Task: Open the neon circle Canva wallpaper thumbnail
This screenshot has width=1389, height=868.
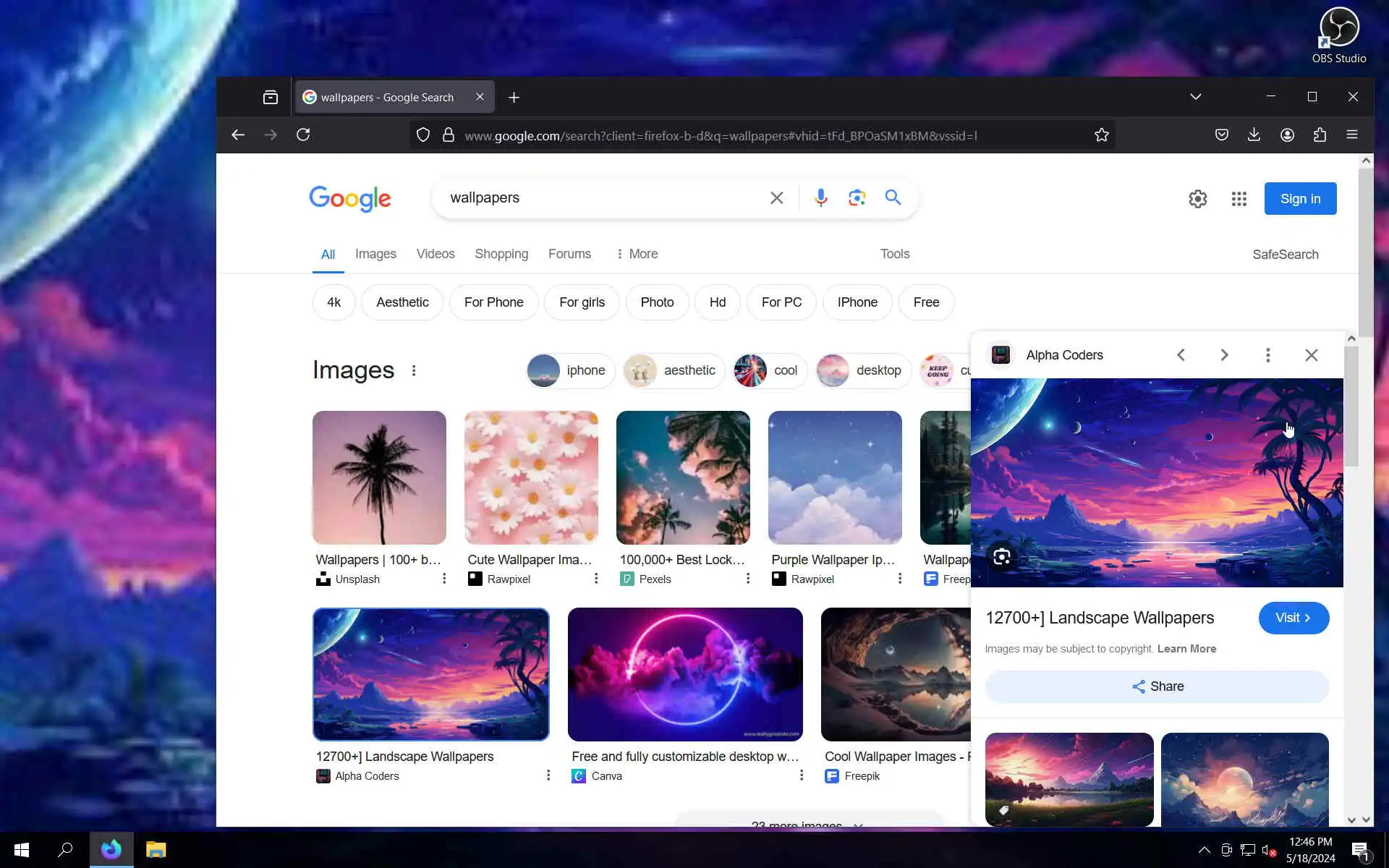Action: tap(685, 674)
